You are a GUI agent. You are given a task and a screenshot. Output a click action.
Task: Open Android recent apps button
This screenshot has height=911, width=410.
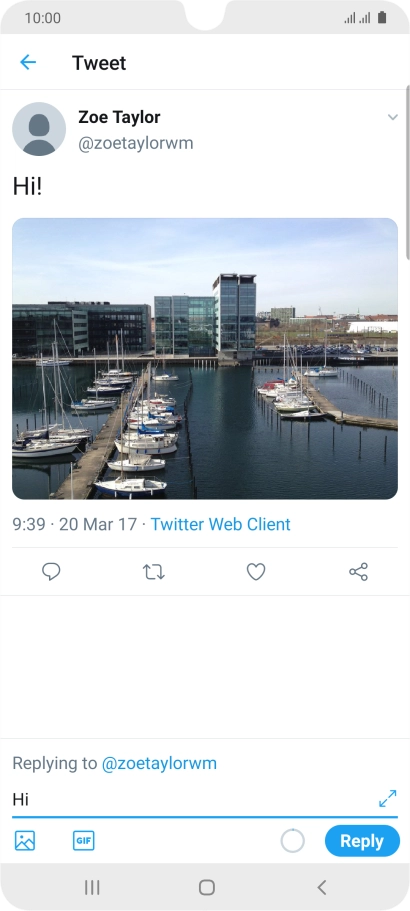pos(92,887)
